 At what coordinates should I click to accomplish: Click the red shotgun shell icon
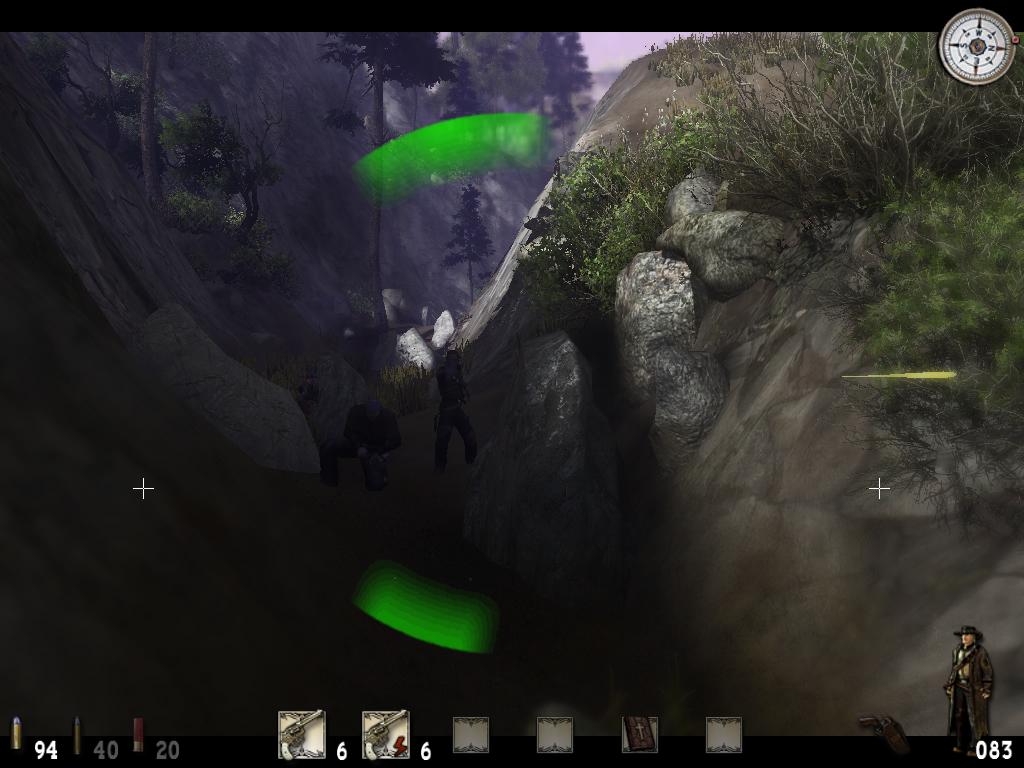pos(138,735)
